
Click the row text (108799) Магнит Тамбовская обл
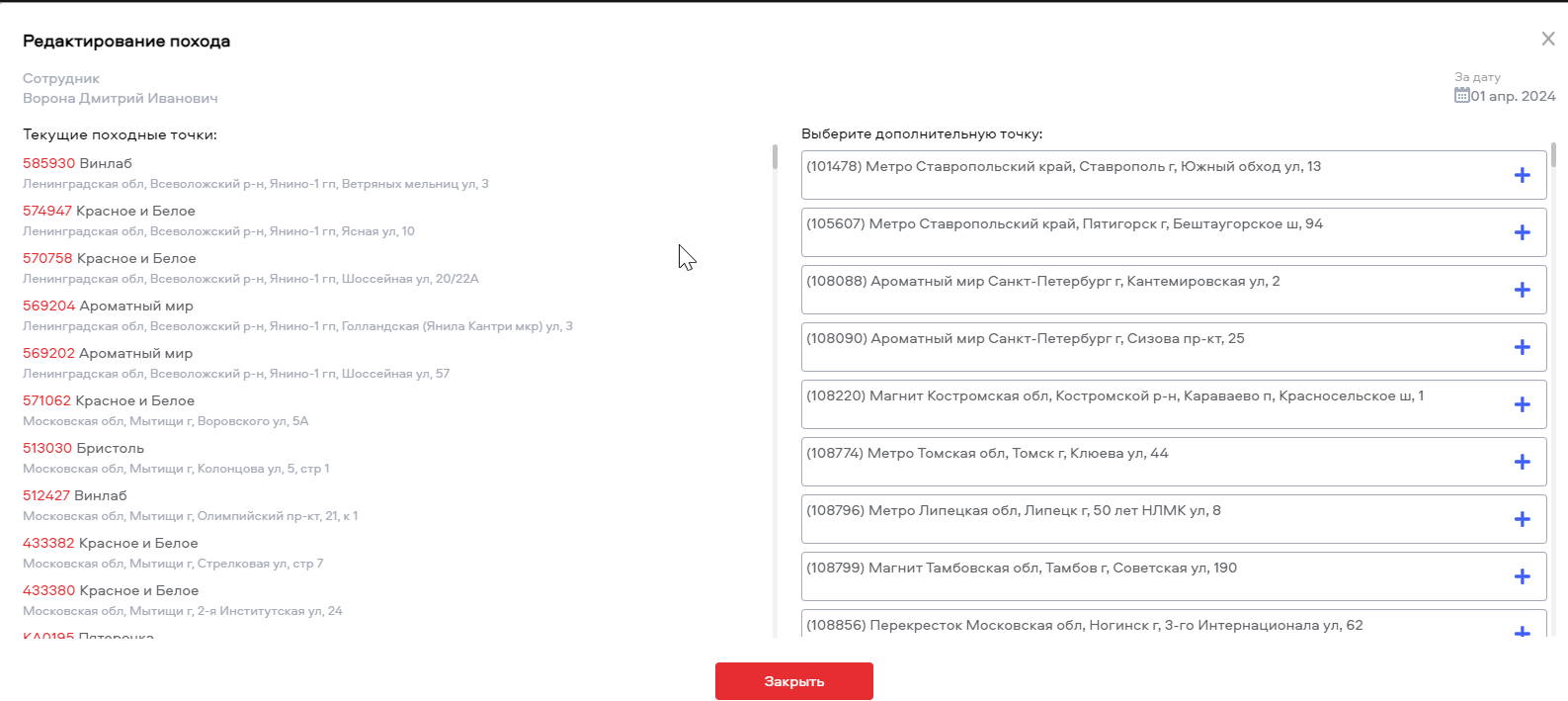(1021, 568)
